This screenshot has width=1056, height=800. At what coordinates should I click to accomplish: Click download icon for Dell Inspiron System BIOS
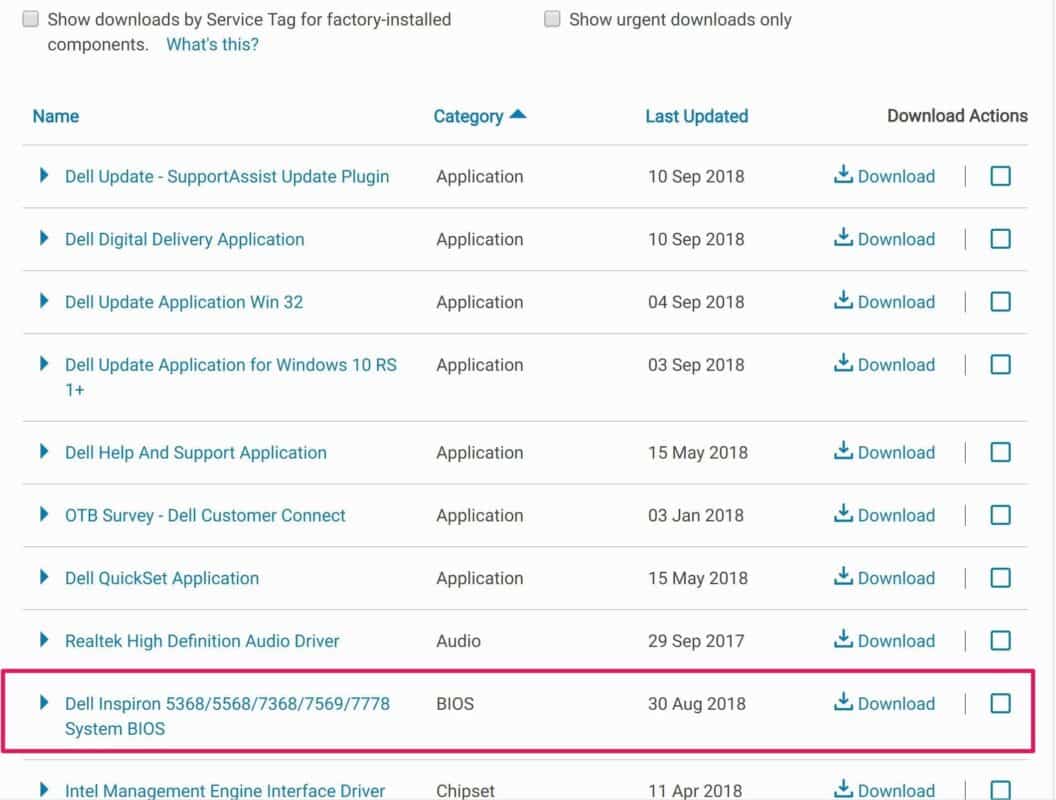[x=843, y=702]
